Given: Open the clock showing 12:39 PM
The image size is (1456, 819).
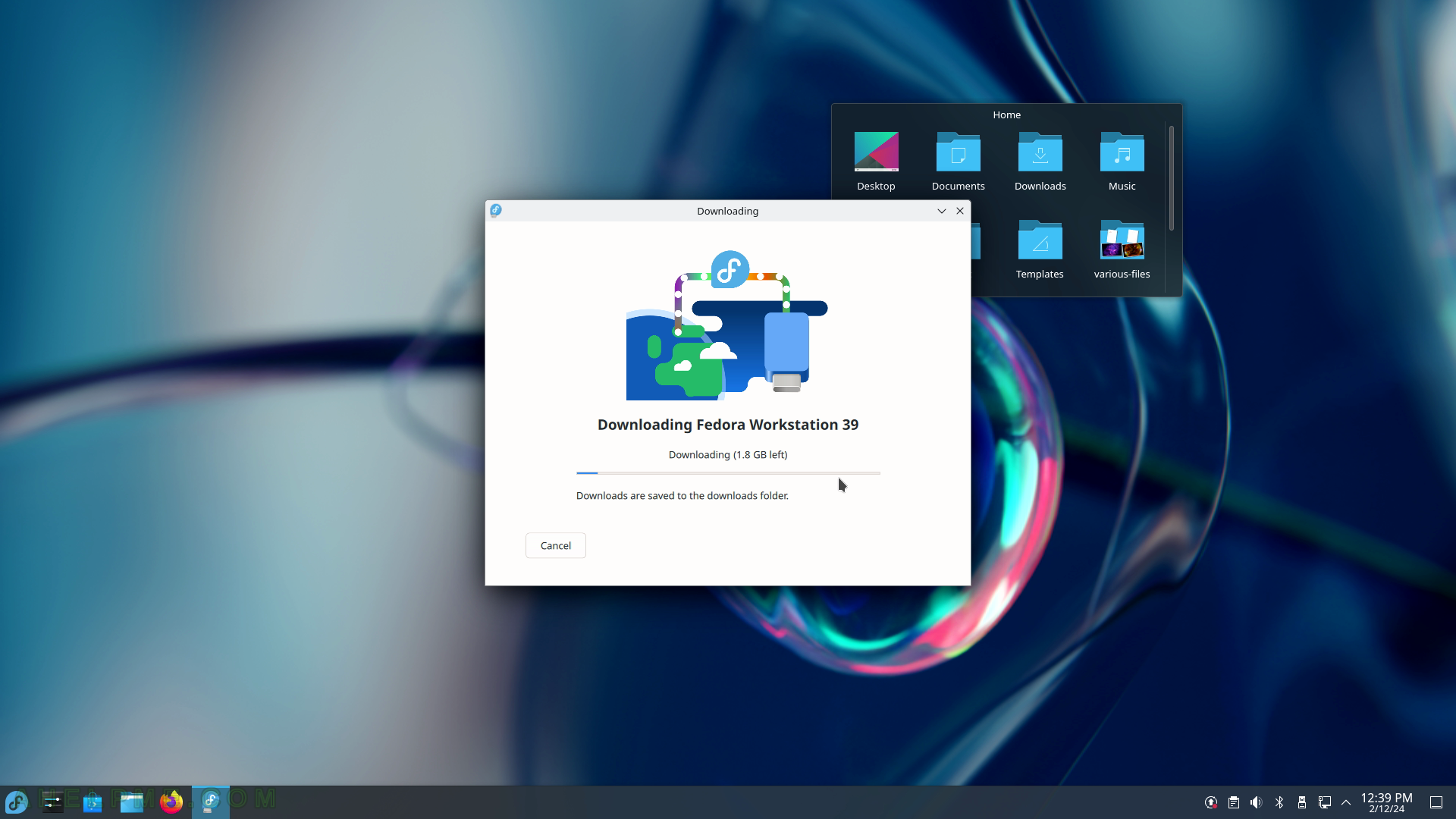Looking at the screenshot, I should click(x=1386, y=802).
